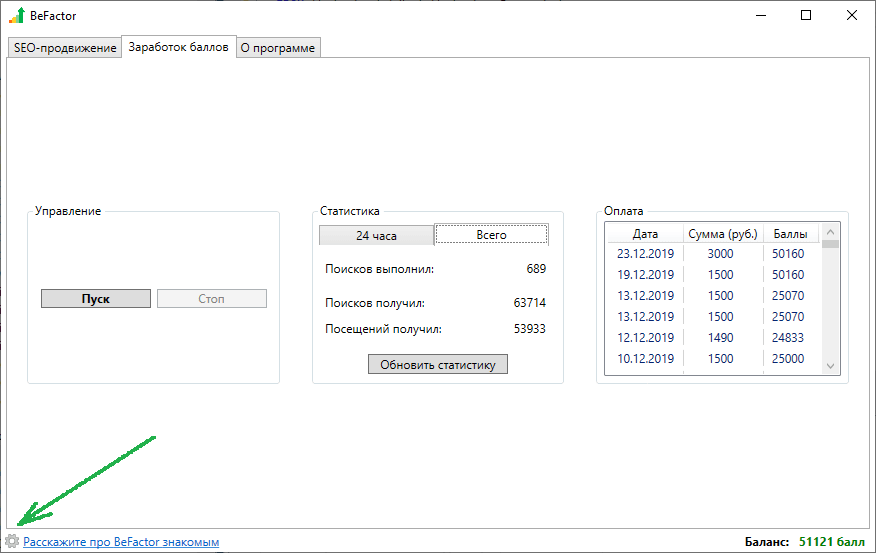
Task: Click the 3000 sum cell
Action: pos(720,254)
